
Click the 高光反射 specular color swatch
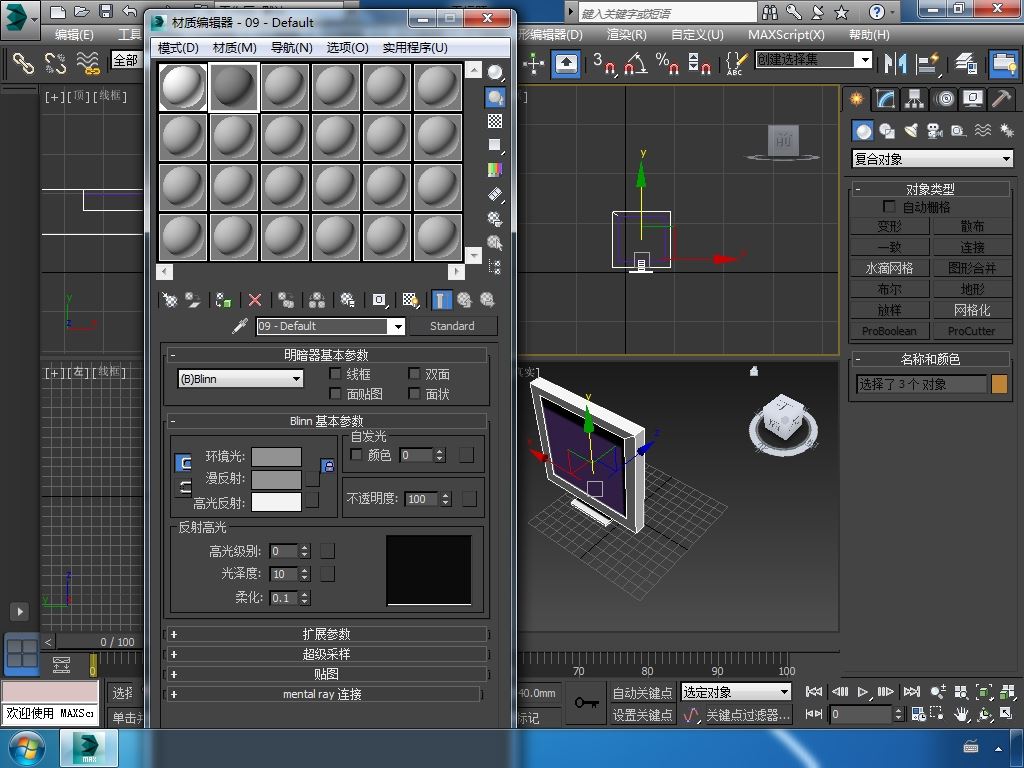point(276,502)
